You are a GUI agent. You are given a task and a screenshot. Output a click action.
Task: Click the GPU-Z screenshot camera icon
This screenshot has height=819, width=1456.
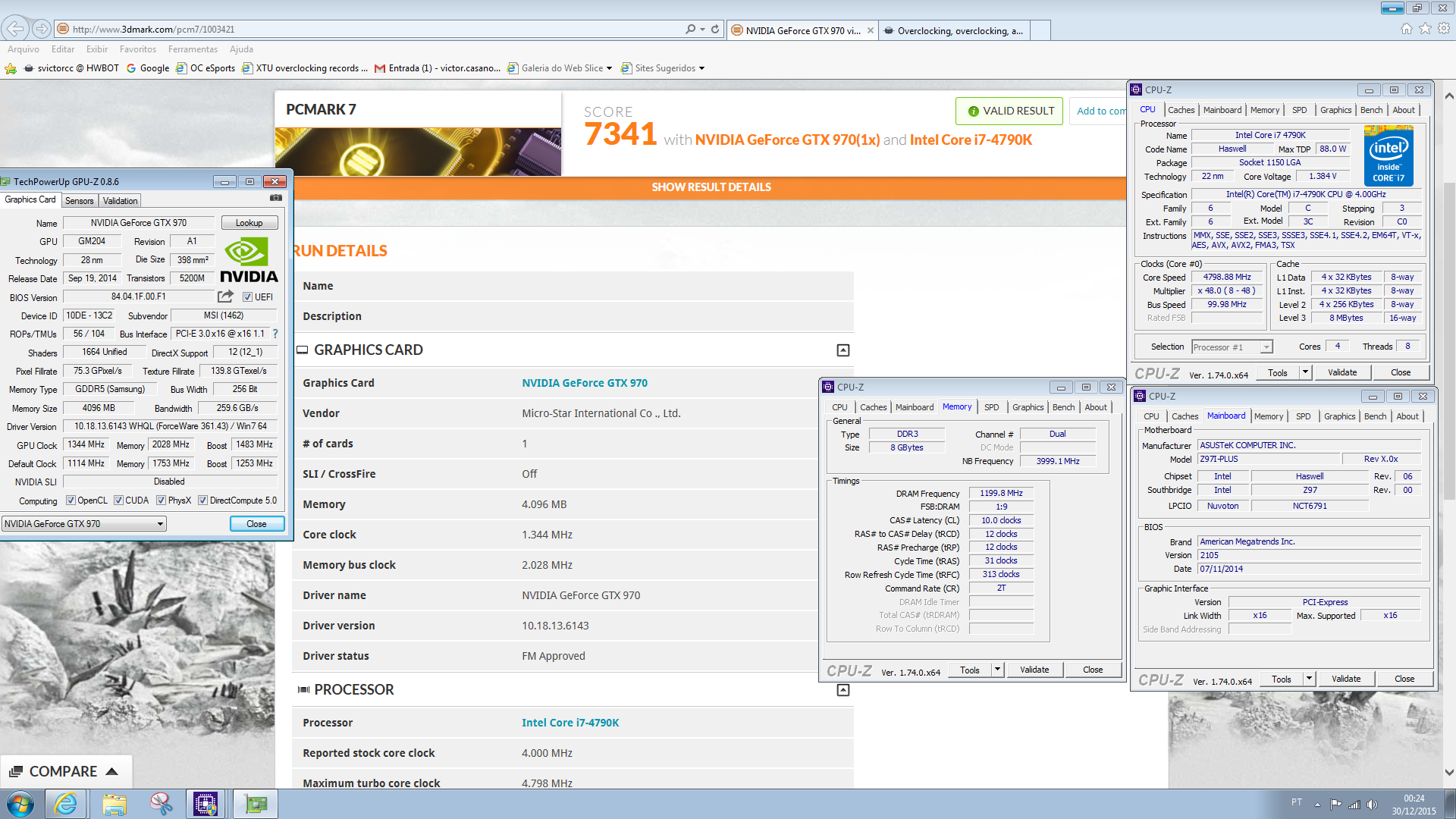[x=276, y=198]
